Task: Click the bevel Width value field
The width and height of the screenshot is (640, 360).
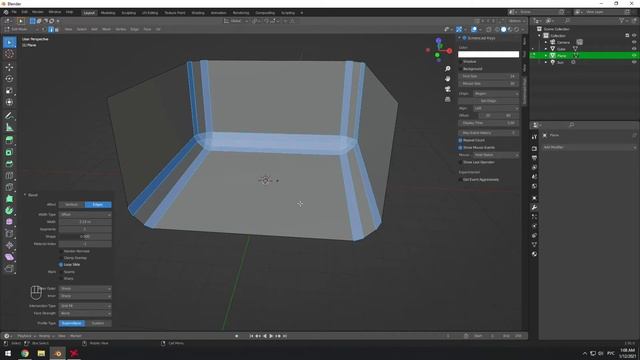Action: 85,222
